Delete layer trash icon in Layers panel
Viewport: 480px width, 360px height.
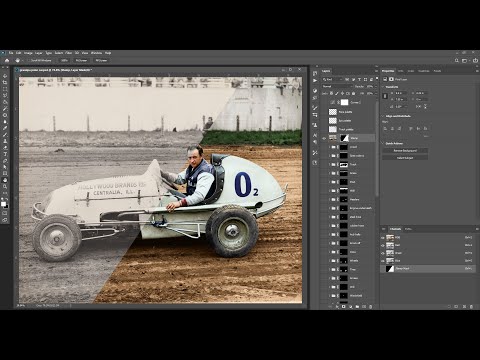tap(371, 306)
